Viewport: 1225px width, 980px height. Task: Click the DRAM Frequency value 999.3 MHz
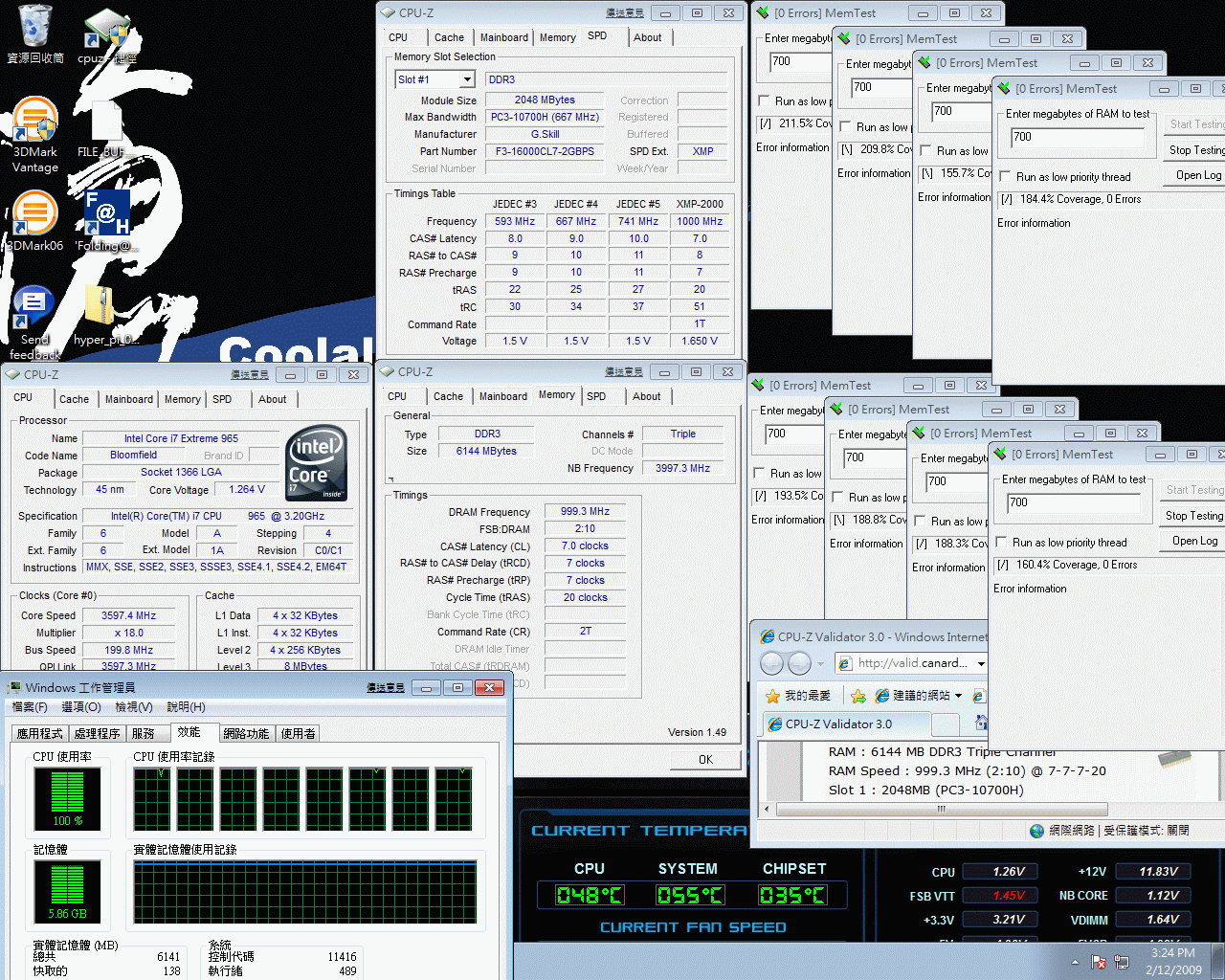click(x=585, y=512)
